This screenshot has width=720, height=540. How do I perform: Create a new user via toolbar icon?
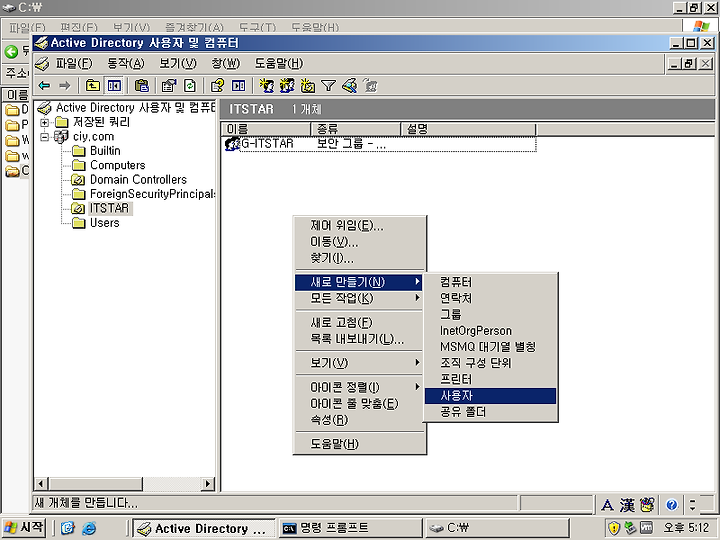coord(266,85)
